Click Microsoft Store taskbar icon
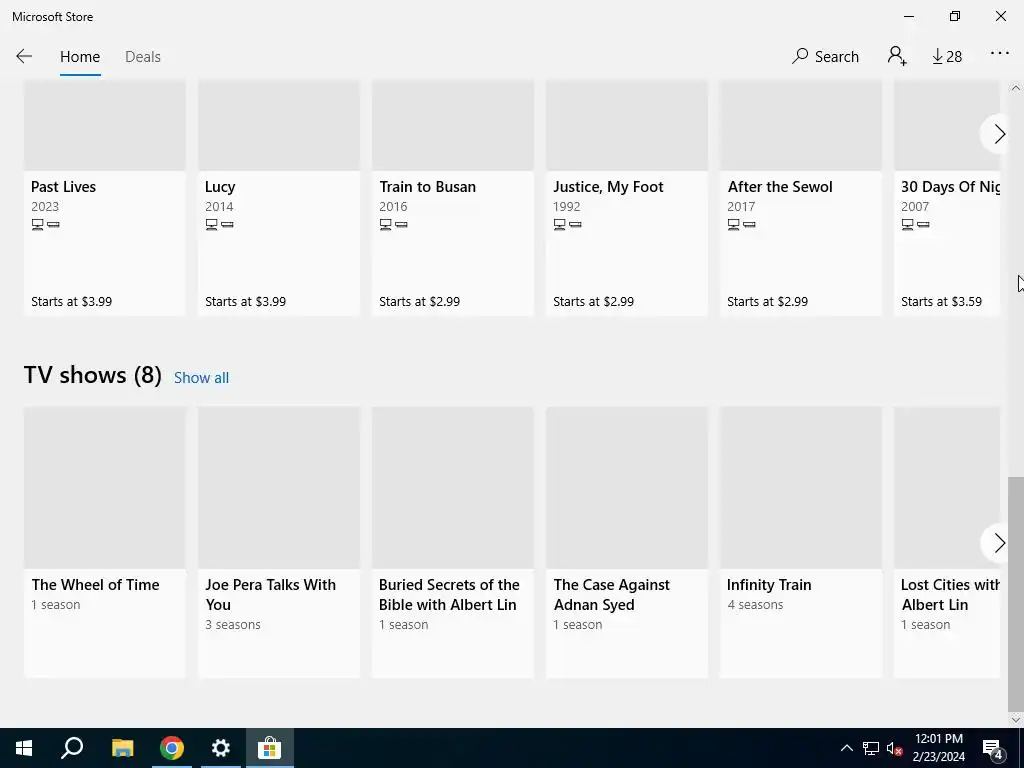Viewport: 1024px width, 768px height. click(x=269, y=748)
